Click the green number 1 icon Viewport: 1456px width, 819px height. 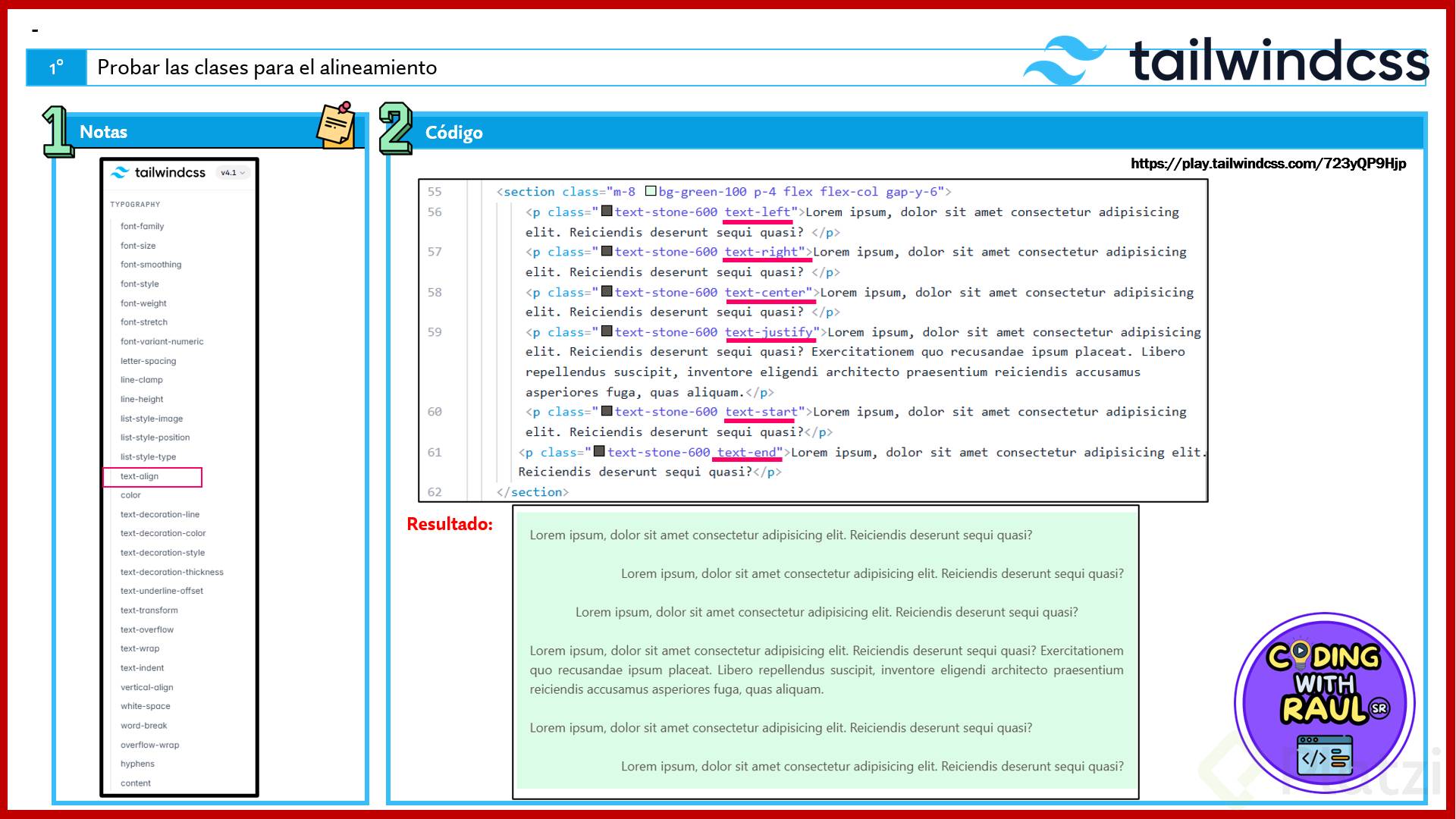57,131
